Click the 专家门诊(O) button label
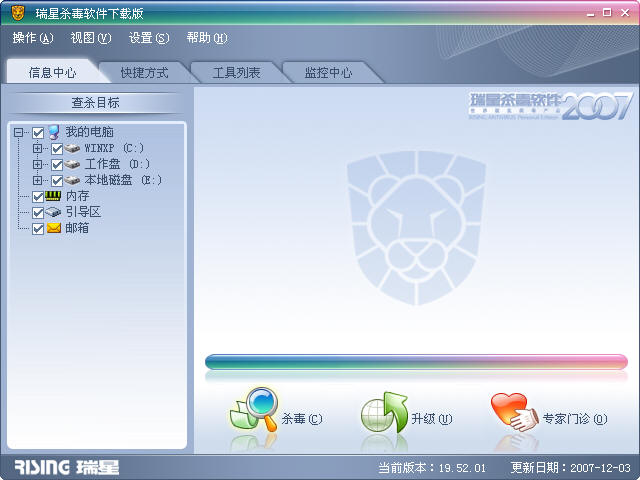Image resolution: width=640 pixels, height=480 pixels. pyautogui.click(x=574, y=419)
